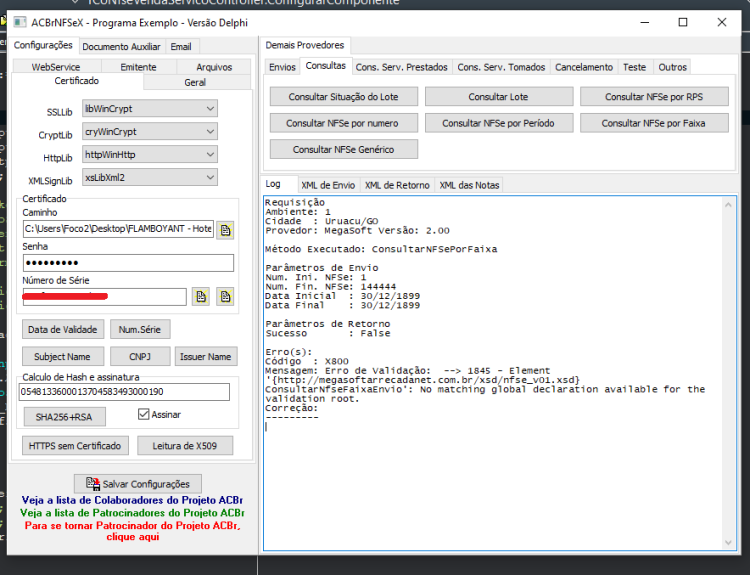The height and width of the screenshot is (575, 750).
Task: Click the 'Código : X800' log line
Action: 307,361
